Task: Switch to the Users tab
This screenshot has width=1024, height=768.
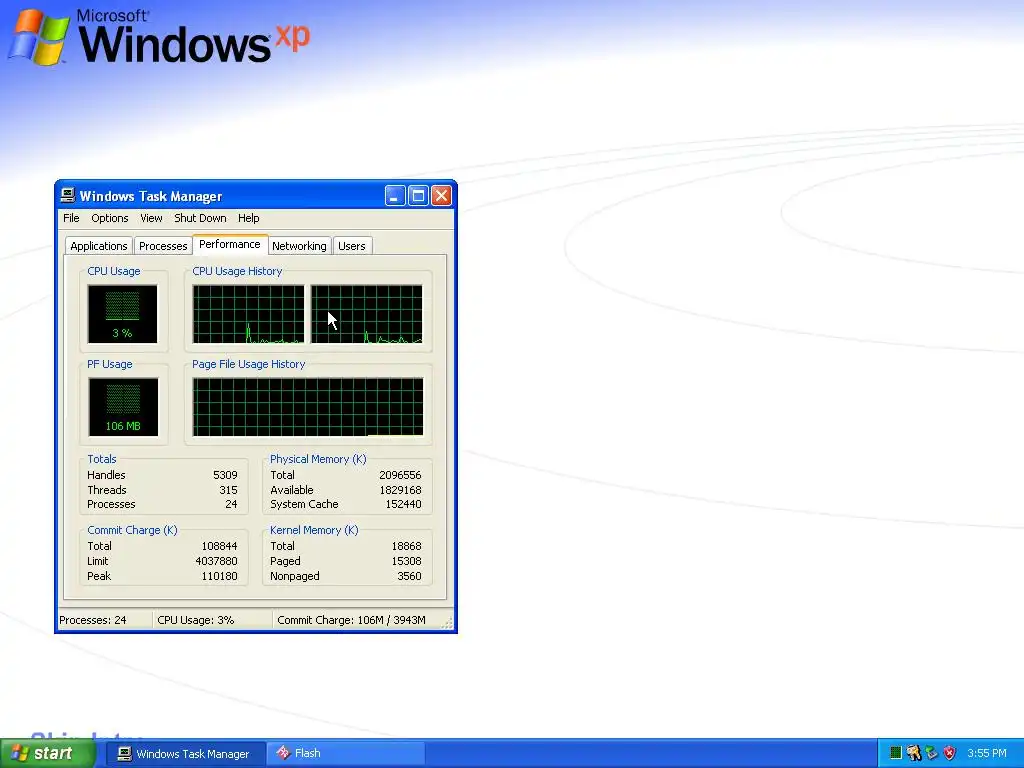Action: click(352, 246)
